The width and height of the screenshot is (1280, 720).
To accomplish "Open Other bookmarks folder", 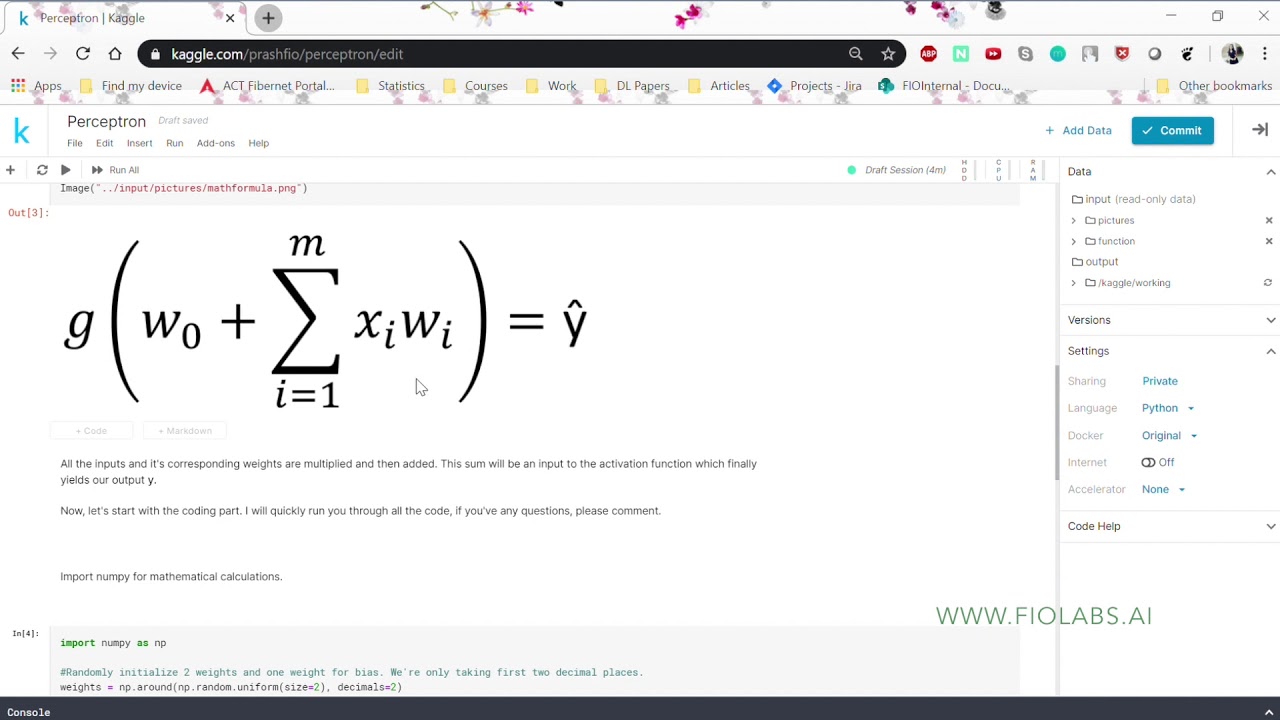I will 1214,86.
